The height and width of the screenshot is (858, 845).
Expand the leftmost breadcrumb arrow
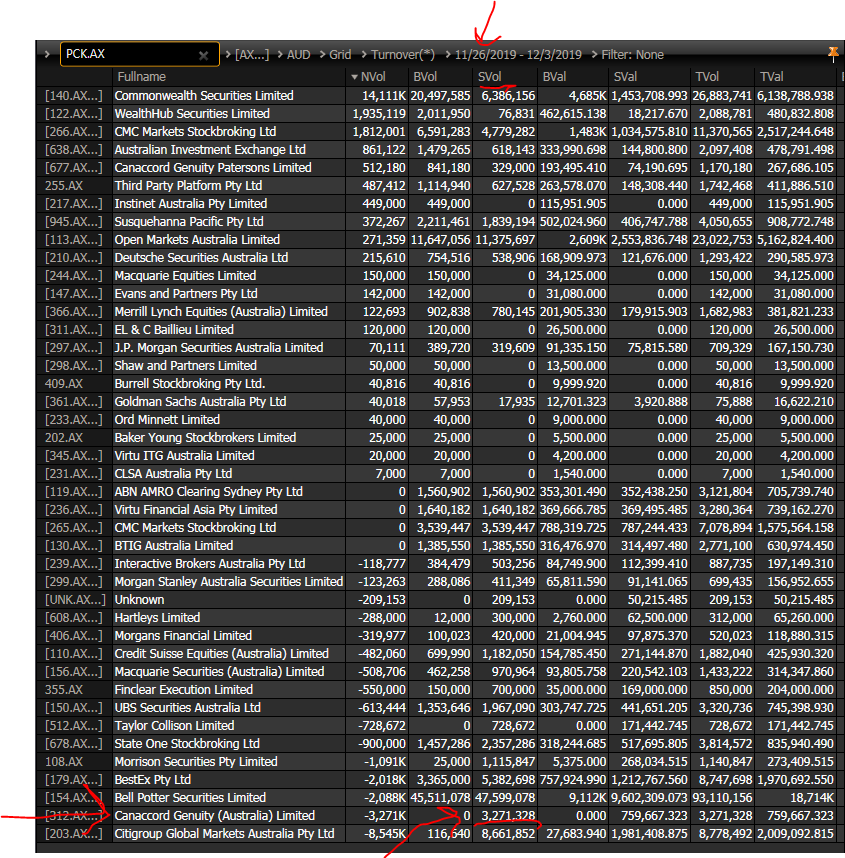[47, 54]
